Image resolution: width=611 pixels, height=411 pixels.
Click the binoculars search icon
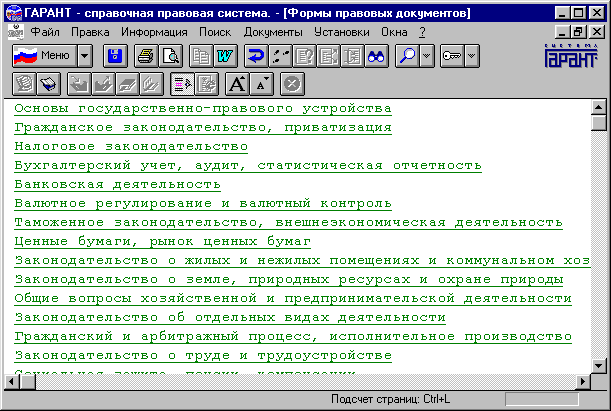point(376,56)
